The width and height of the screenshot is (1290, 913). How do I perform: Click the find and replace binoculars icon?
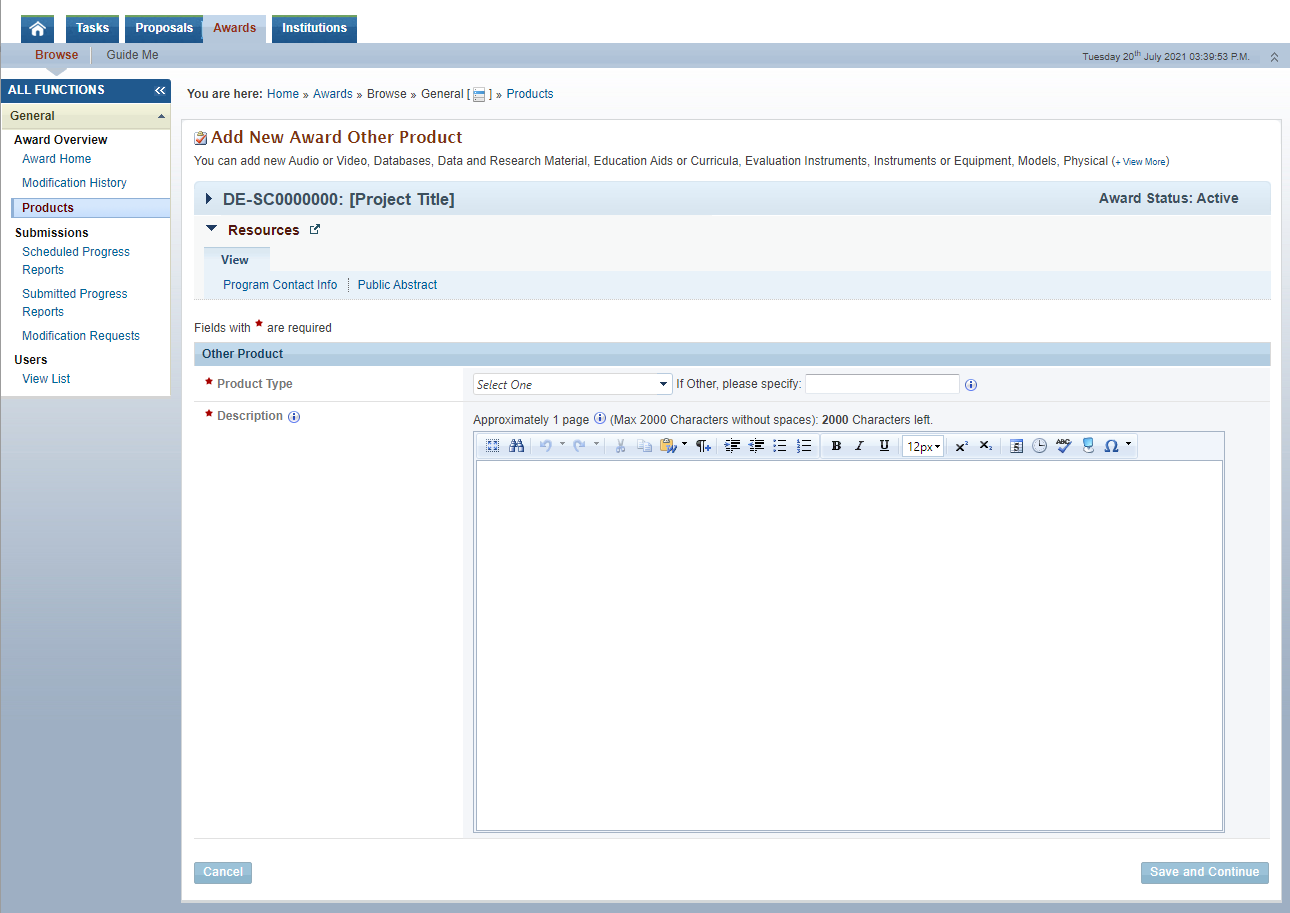tap(516, 446)
